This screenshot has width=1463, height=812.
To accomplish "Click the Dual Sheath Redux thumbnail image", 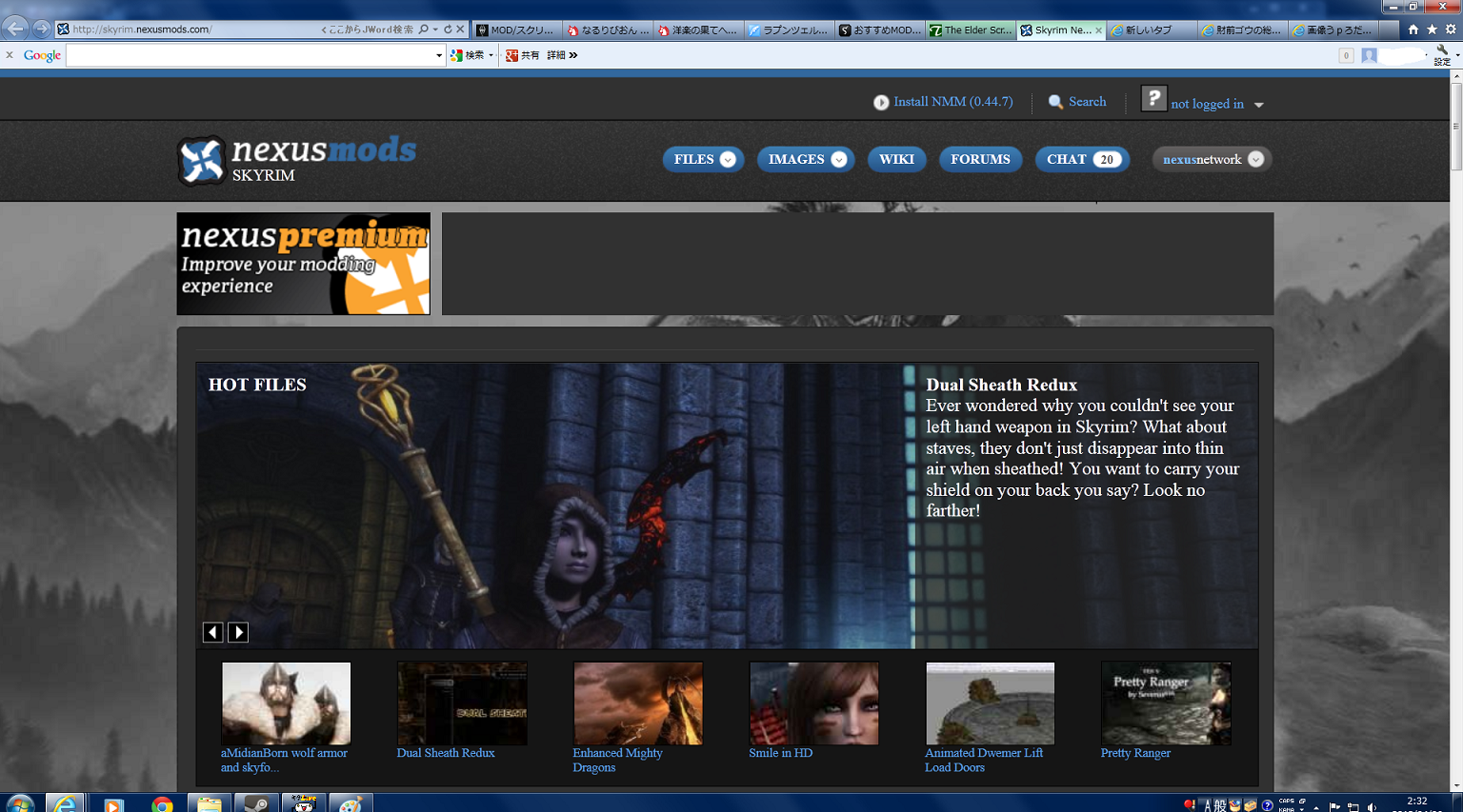I will pos(462,703).
